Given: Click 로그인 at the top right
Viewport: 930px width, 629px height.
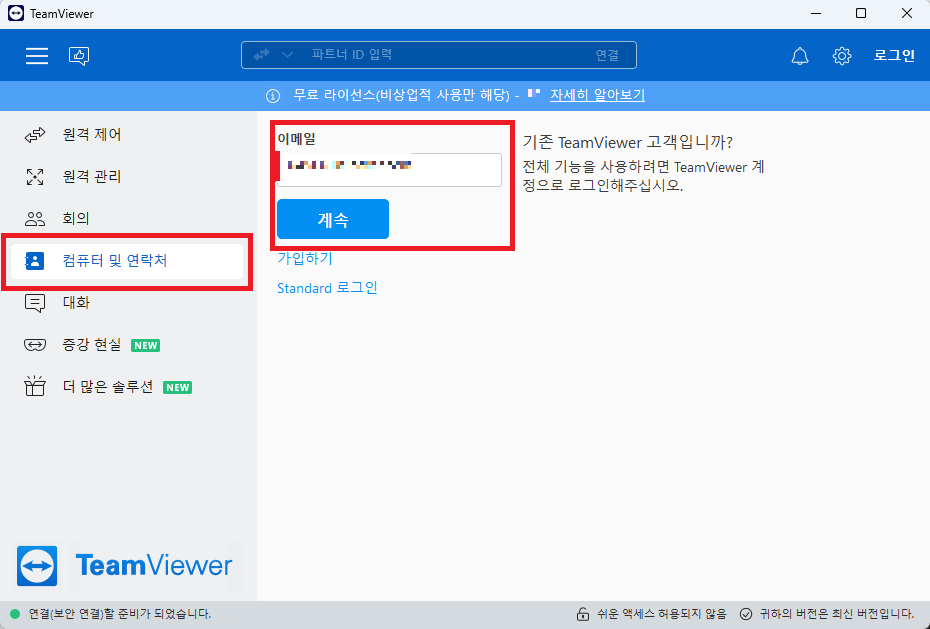Looking at the screenshot, I should (893, 55).
